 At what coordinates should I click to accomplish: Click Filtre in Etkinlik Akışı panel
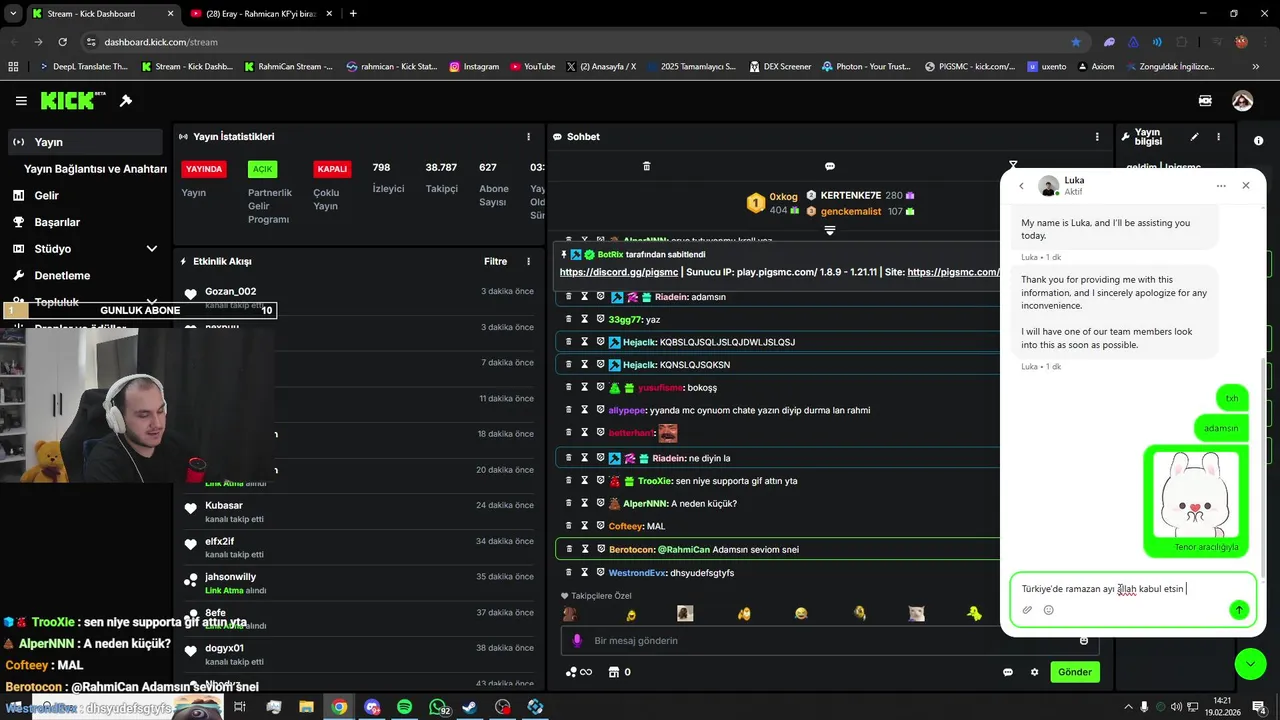496,262
